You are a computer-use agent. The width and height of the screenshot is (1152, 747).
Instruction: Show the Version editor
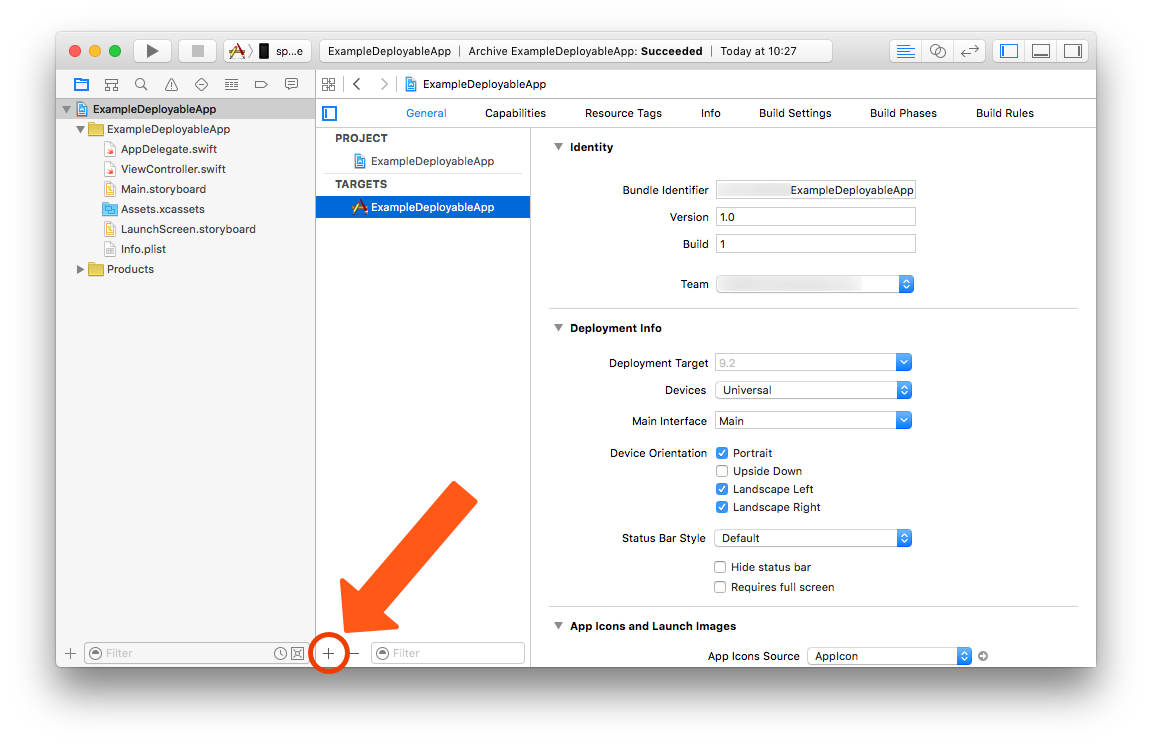point(970,51)
